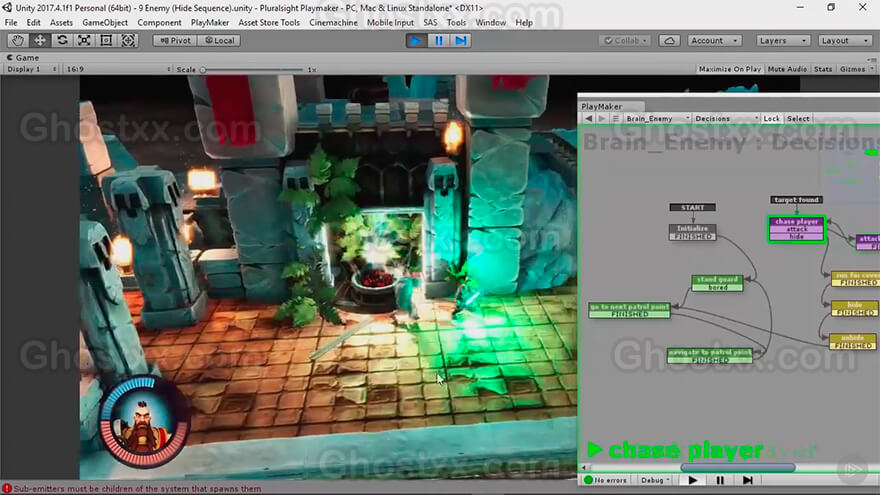Open the Assets menu
Viewport: 880px width, 495px height.
coord(61,22)
